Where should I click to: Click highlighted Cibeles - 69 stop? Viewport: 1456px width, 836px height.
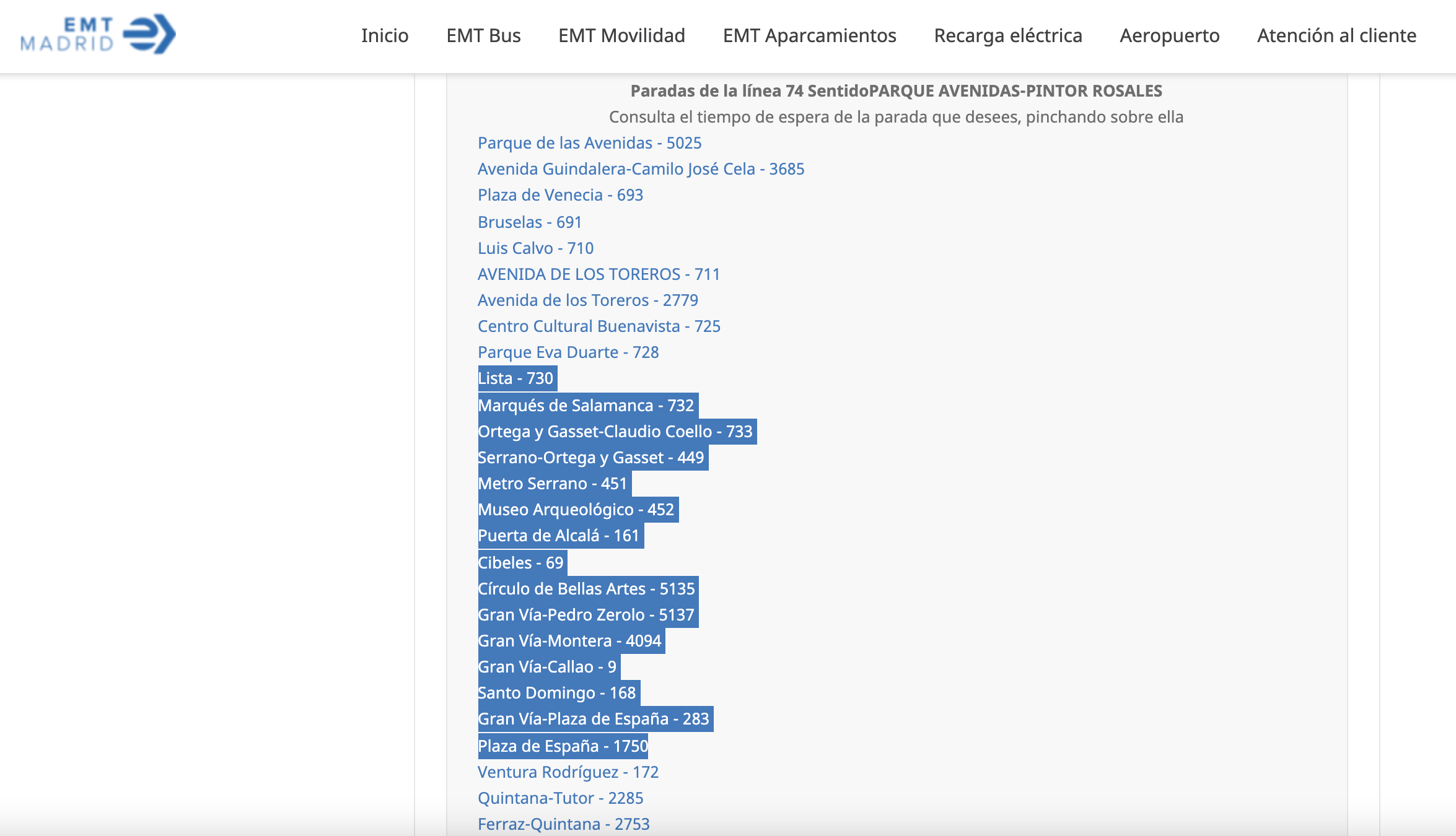(520, 563)
